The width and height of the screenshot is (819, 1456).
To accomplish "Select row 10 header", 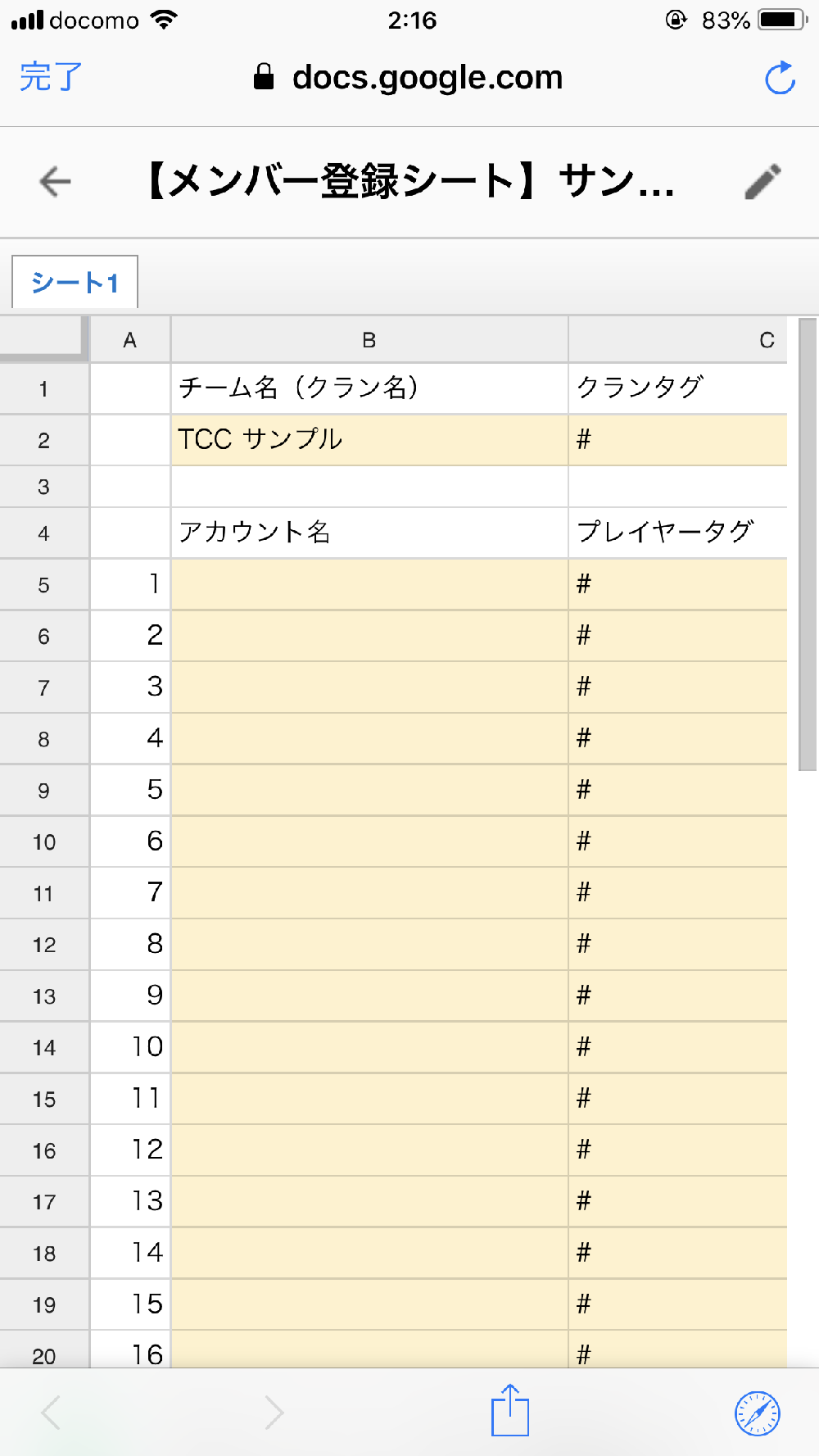I will [x=44, y=841].
